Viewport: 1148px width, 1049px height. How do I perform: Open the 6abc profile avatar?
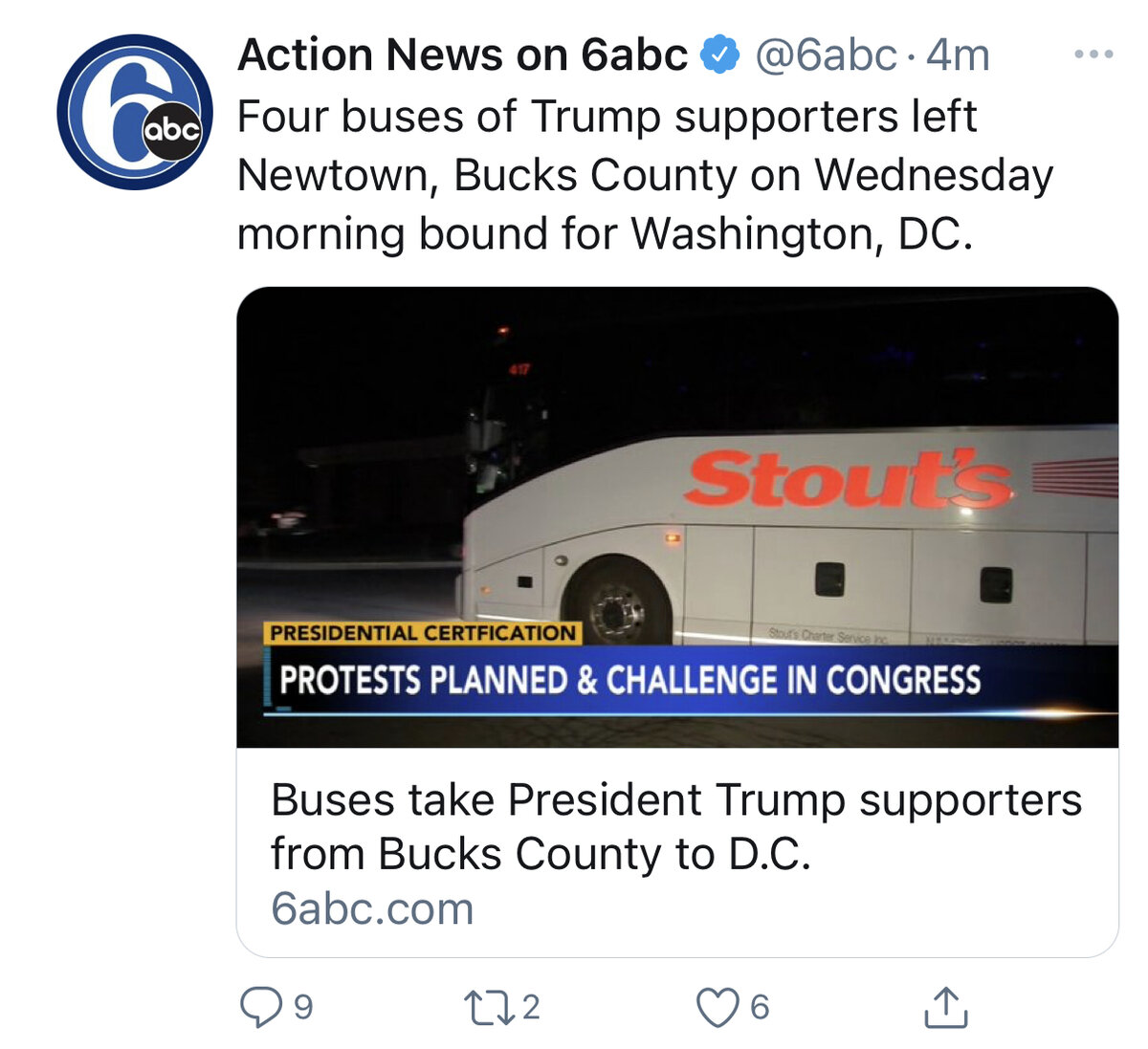[134, 112]
